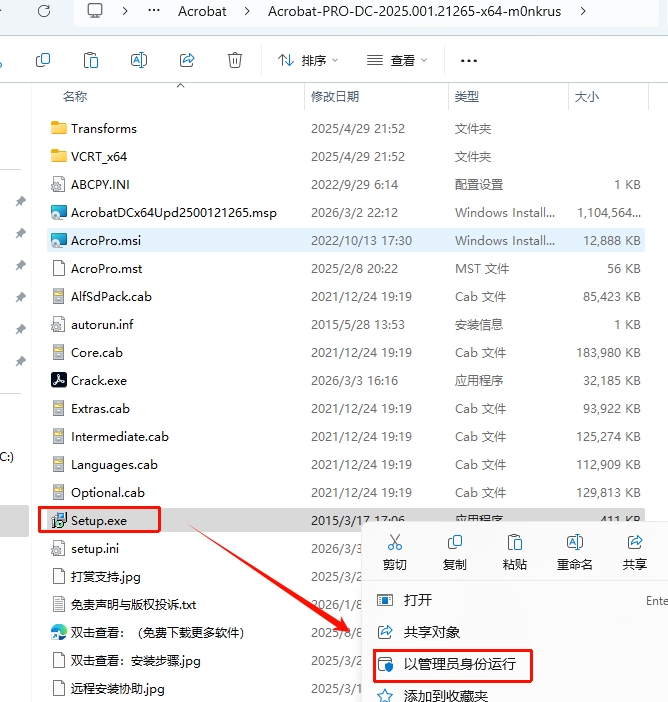The width and height of the screenshot is (668, 702).
Task: Click the toolbar Copy icon
Action: pos(43,60)
